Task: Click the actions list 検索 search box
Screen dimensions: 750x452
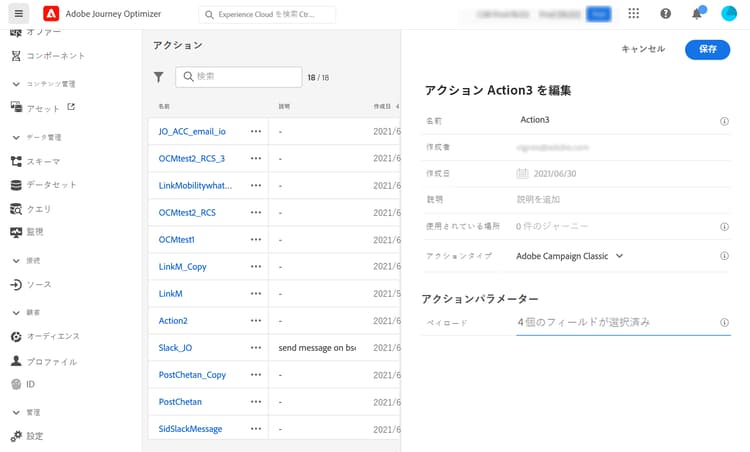Action: tap(239, 77)
